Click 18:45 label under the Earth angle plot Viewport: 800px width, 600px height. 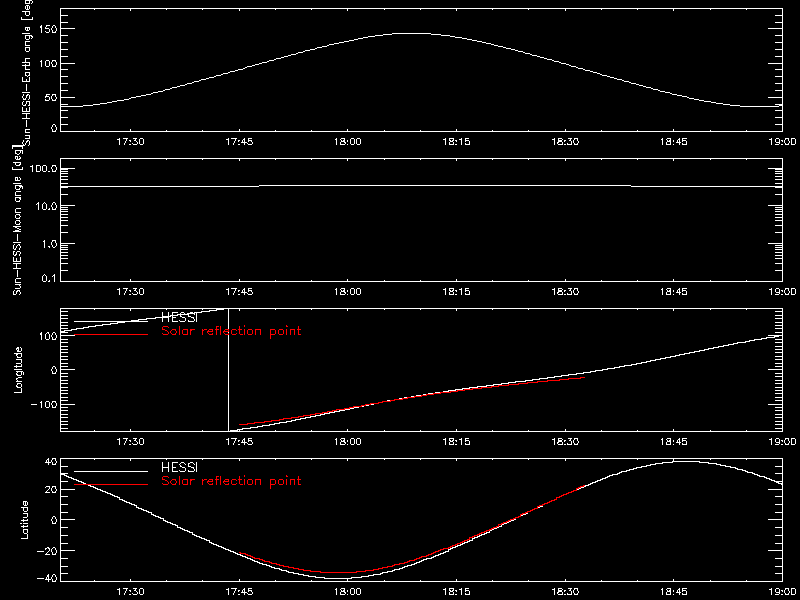tap(673, 142)
